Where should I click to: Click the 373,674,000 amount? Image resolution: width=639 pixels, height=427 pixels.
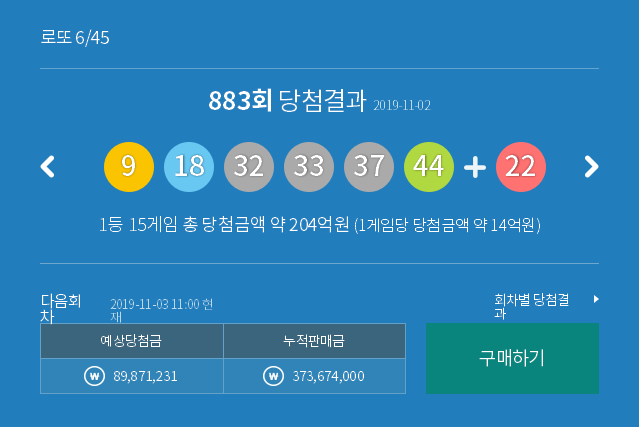coord(328,376)
